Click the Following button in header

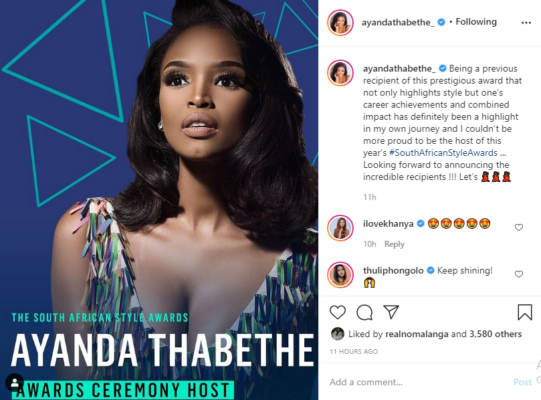[476, 22]
